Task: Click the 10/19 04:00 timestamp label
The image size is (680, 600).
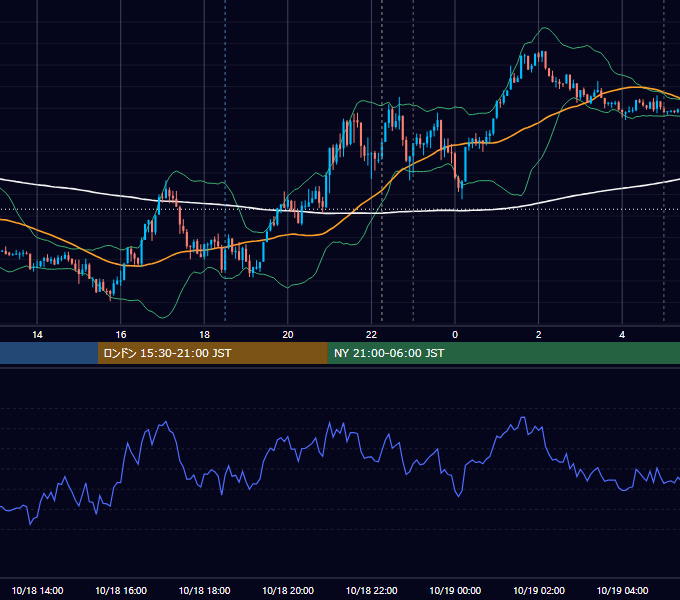Action: [622, 590]
